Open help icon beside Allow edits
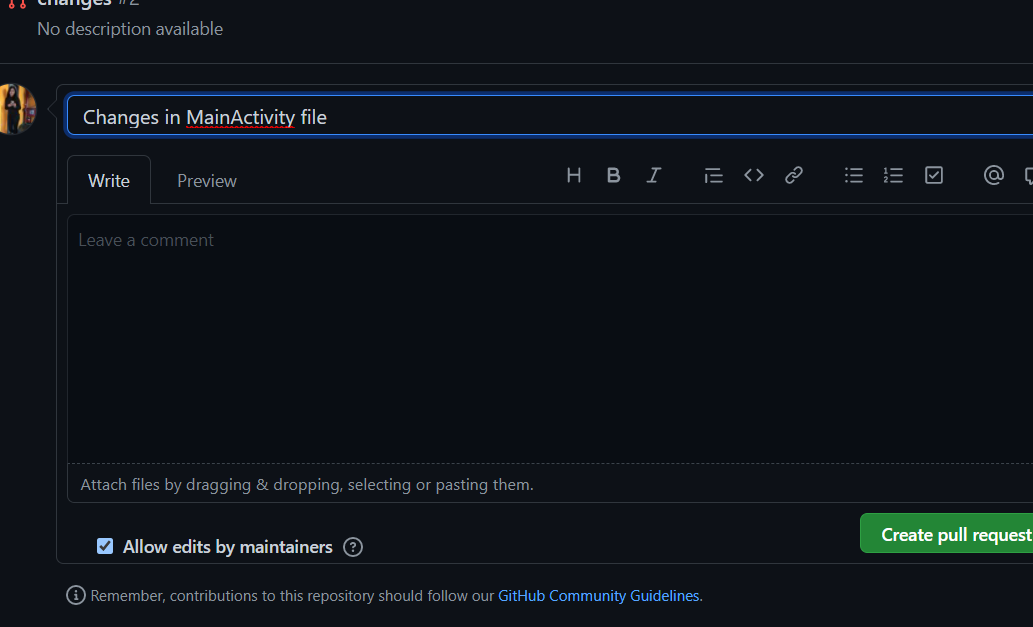 (353, 547)
